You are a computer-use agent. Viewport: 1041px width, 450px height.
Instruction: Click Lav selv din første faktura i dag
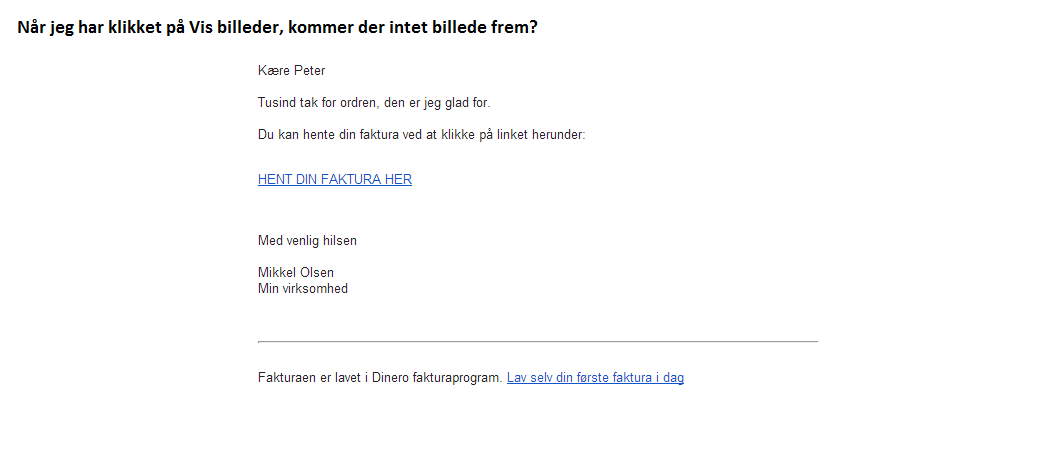click(x=596, y=378)
